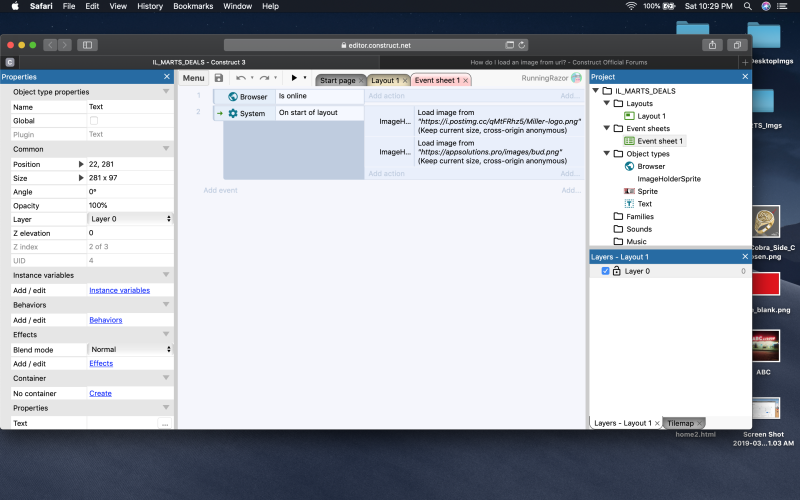Switch to the Layout 1 tab
The width and height of the screenshot is (800, 500).
[385, 80]
